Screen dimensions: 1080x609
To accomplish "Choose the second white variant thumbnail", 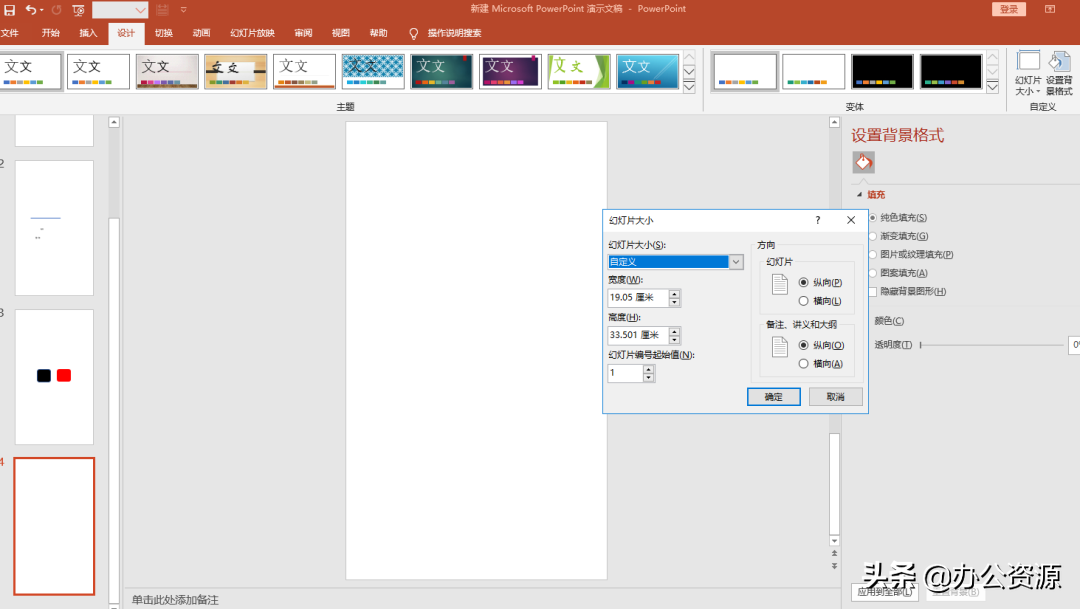I will (x=813, y=72).
